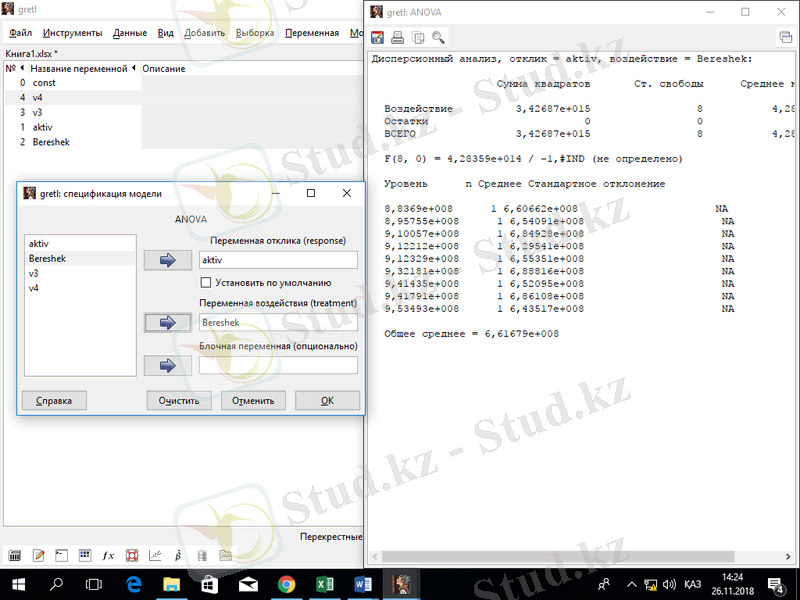The height and width of the screenshot is (600, 800).
Task: Move variable to treatment field with arrow
Action: point(168,322)
